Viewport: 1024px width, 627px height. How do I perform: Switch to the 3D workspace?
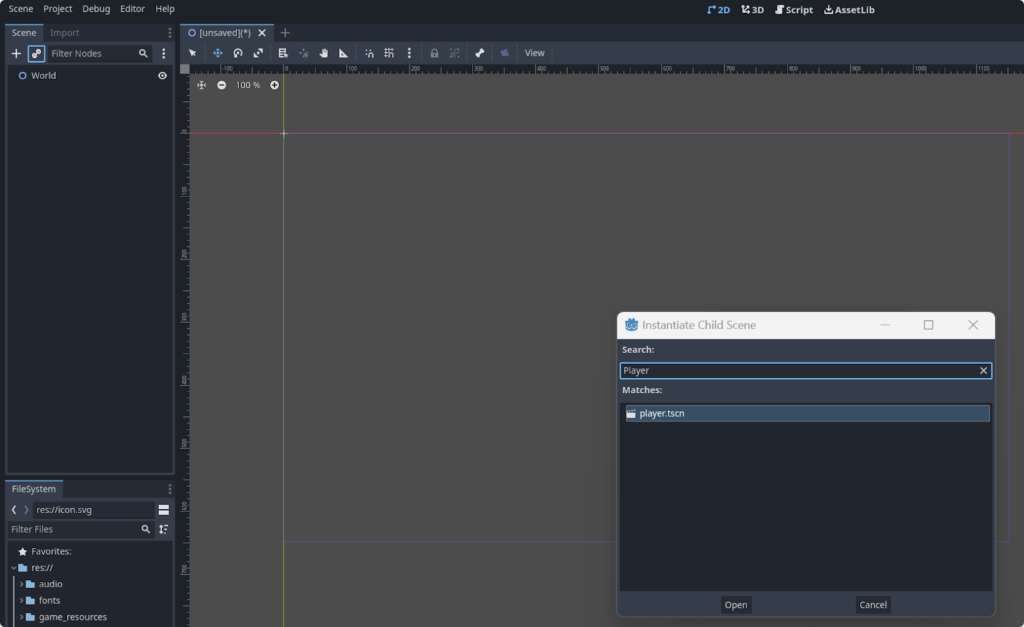tap(751, 9)
